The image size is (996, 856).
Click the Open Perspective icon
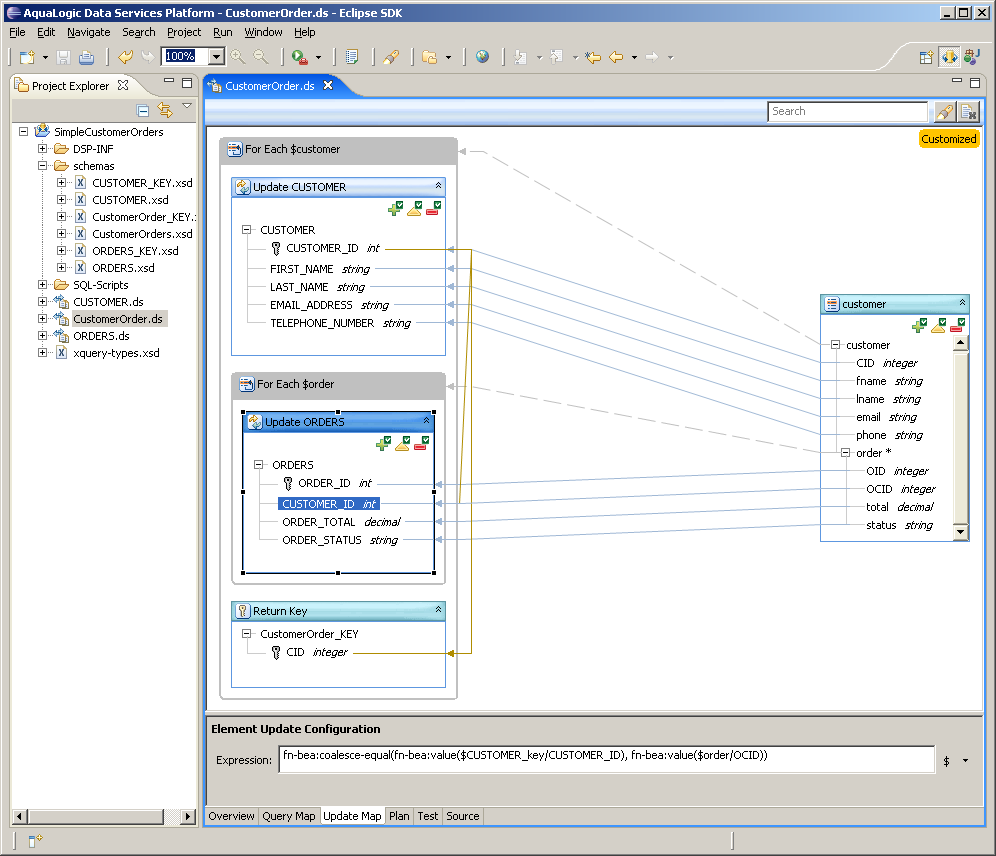pyautogui.click(x=926, y=57)
